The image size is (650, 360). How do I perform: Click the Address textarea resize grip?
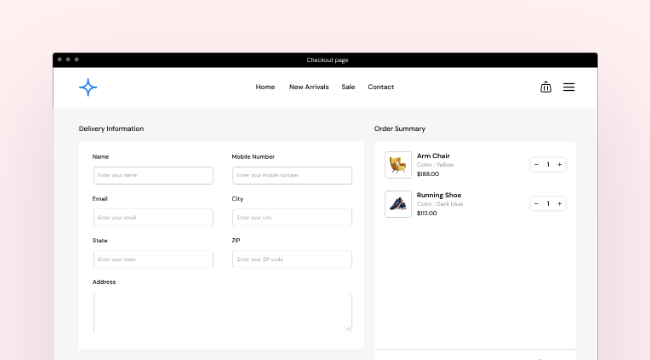pyautogui.click(x=348, y=329)
